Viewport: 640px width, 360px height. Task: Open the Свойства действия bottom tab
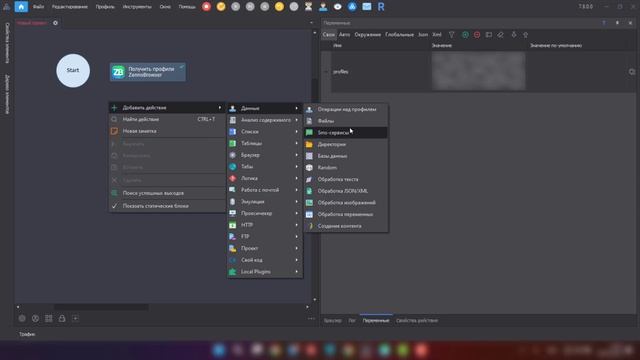point(417,321)
